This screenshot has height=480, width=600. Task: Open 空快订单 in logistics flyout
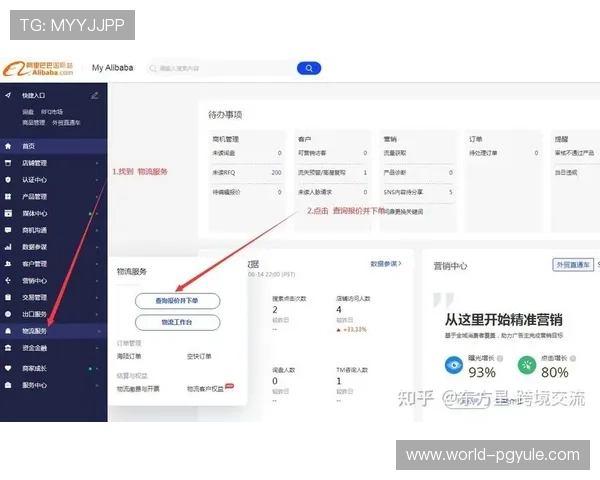tap(199, 356)
